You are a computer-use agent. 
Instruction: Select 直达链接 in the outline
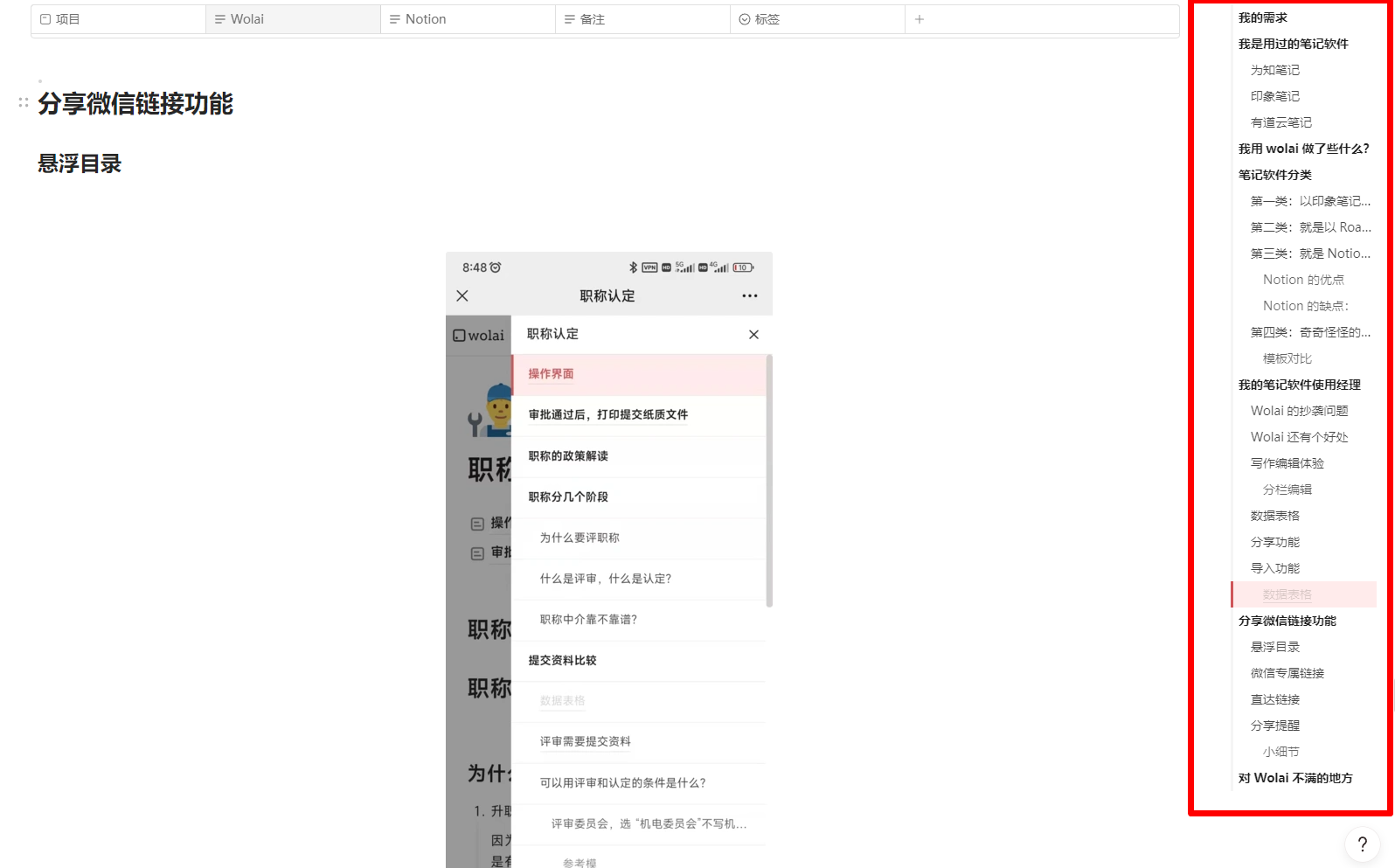click(x=1274, y=699)
